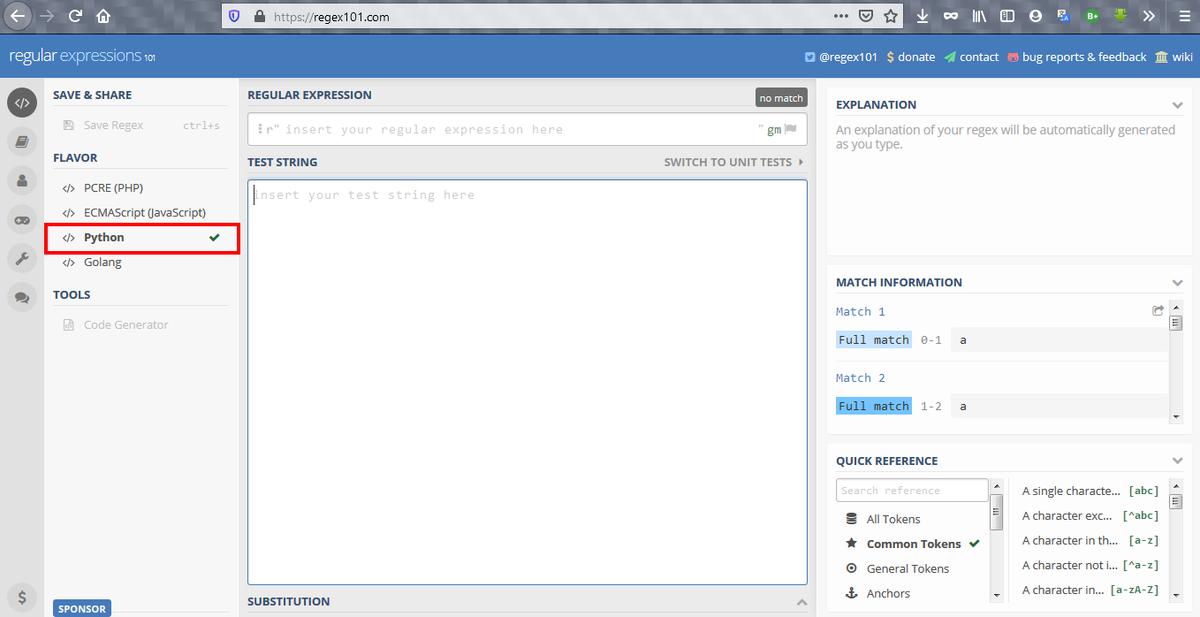Click the regular expression input field
The image size is (1200, 617).
coord(527,129)
